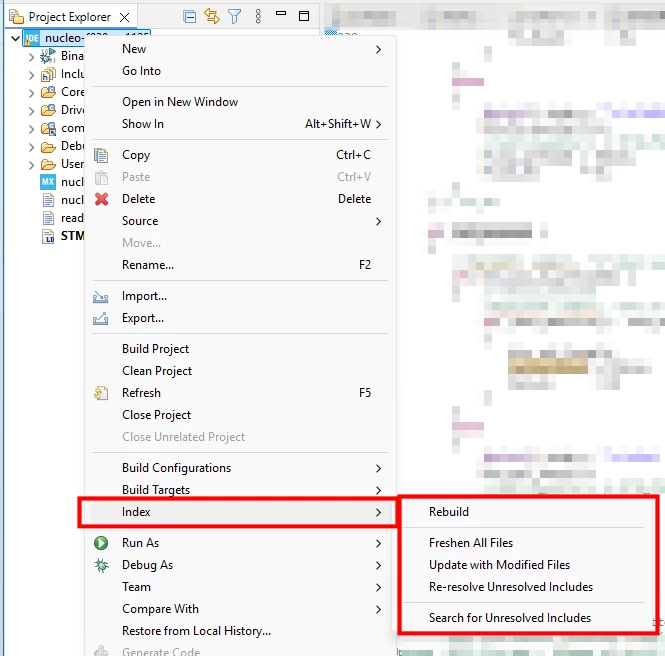Screen dimensions: 665x656
Task: Select Rebuild in the Index submenu
Action: (449, 512)
